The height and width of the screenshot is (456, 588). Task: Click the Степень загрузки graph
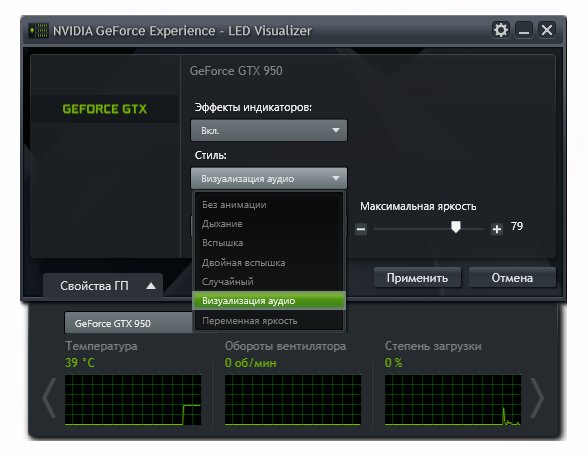coord(453,400)
